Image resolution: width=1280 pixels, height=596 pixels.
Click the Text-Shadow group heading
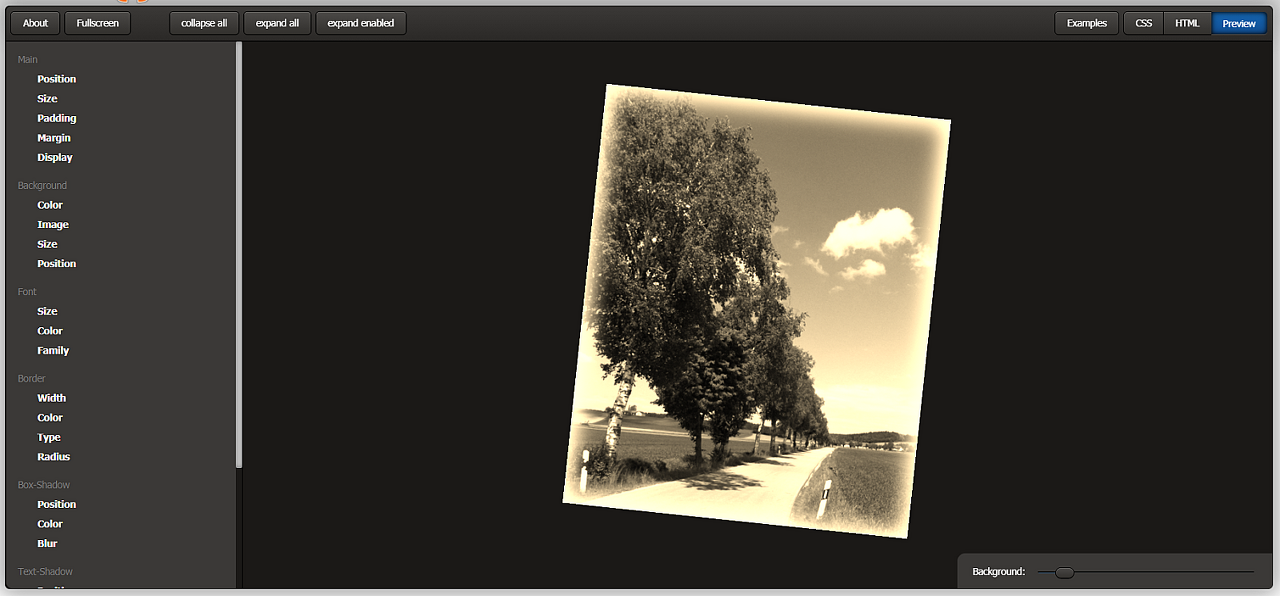45,572
